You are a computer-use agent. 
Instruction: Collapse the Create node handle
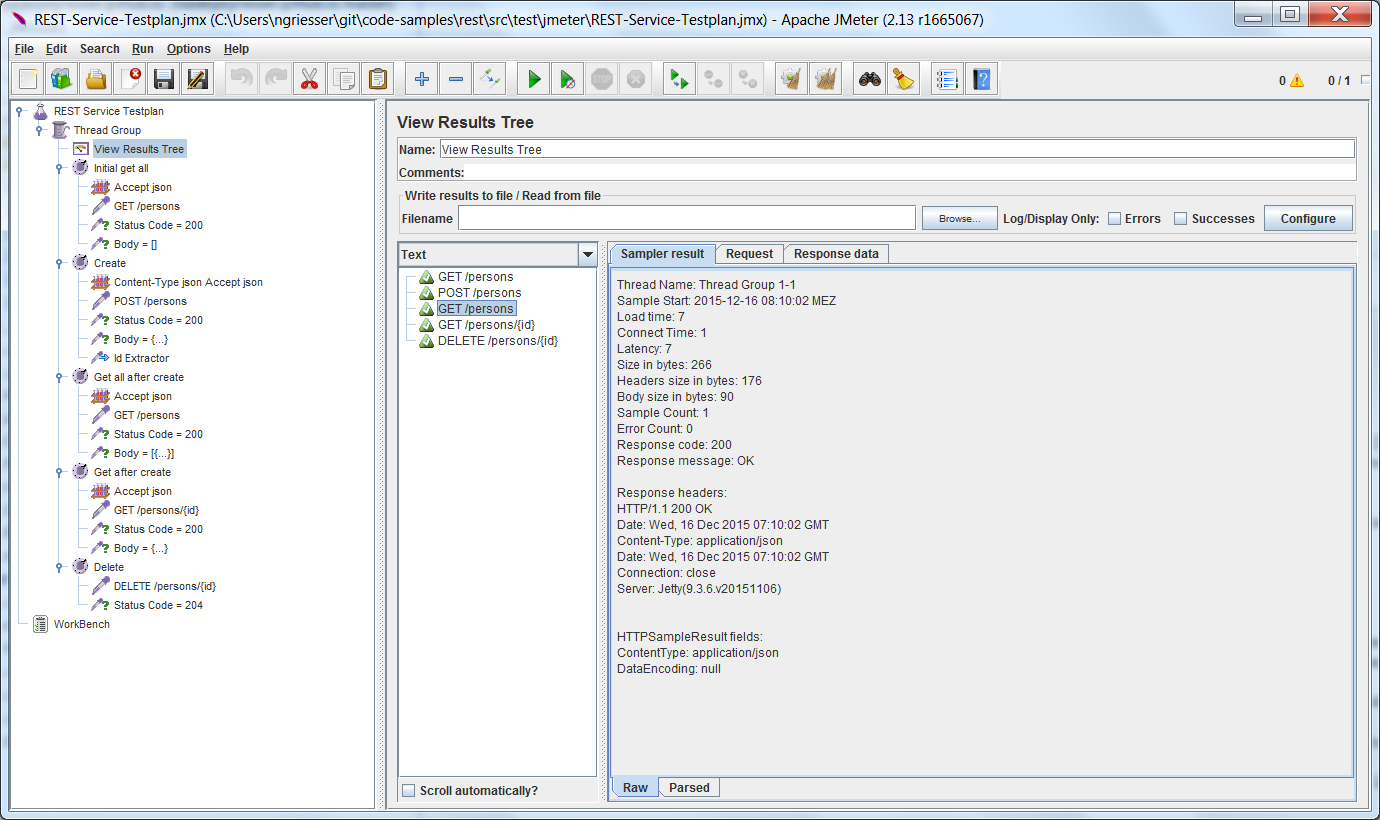[59, 263]
